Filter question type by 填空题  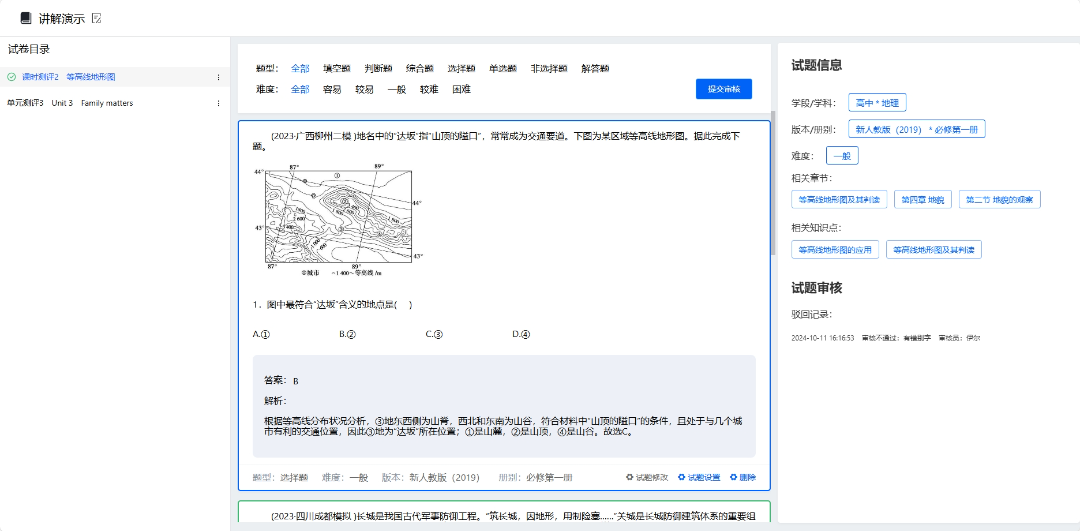pos(337,68)
